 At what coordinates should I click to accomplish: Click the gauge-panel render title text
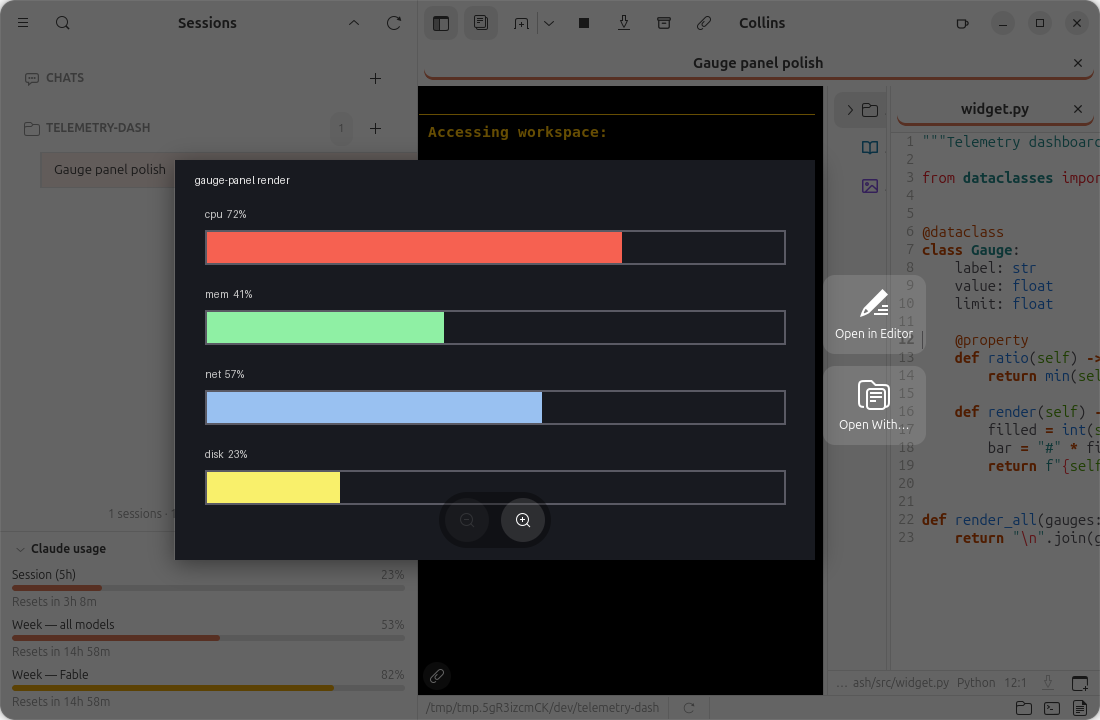pos(242,180)
